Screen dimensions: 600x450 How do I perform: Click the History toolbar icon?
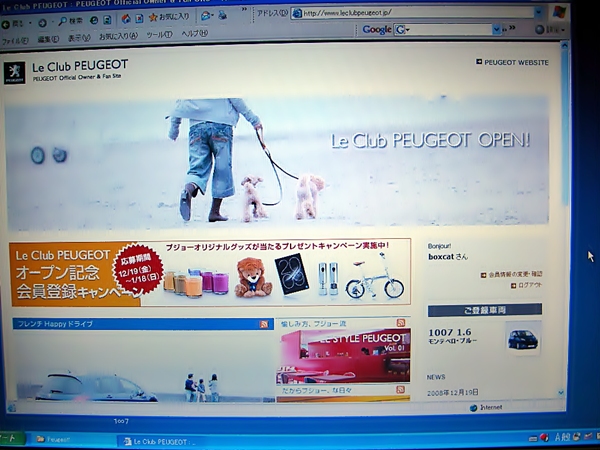[108, 20]
